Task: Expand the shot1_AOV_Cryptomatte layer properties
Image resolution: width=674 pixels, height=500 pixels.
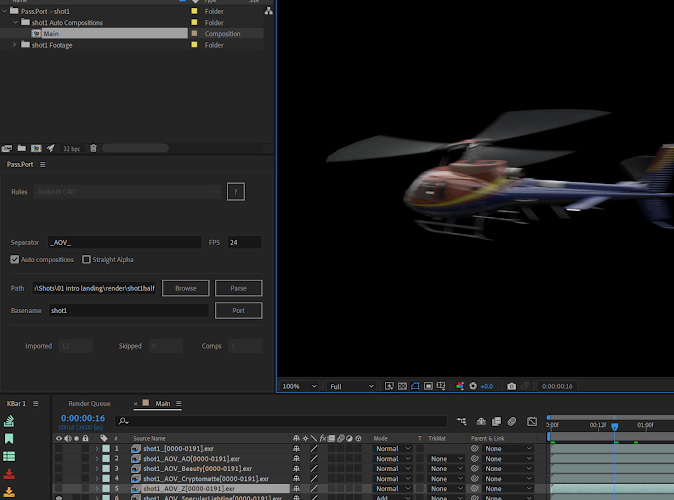Action: click(x=97, y=479)
